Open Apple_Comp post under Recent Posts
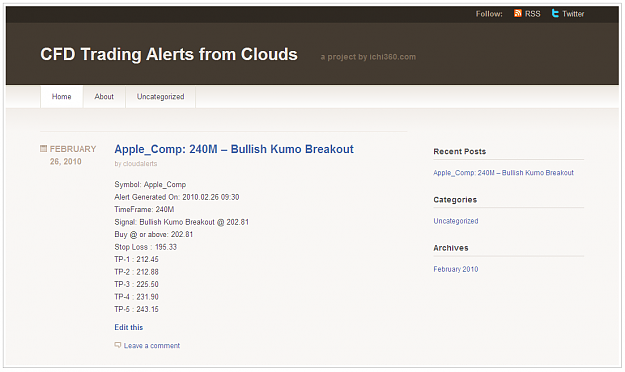The width and height of the screenshot is (625, 372). coord(503,173)
